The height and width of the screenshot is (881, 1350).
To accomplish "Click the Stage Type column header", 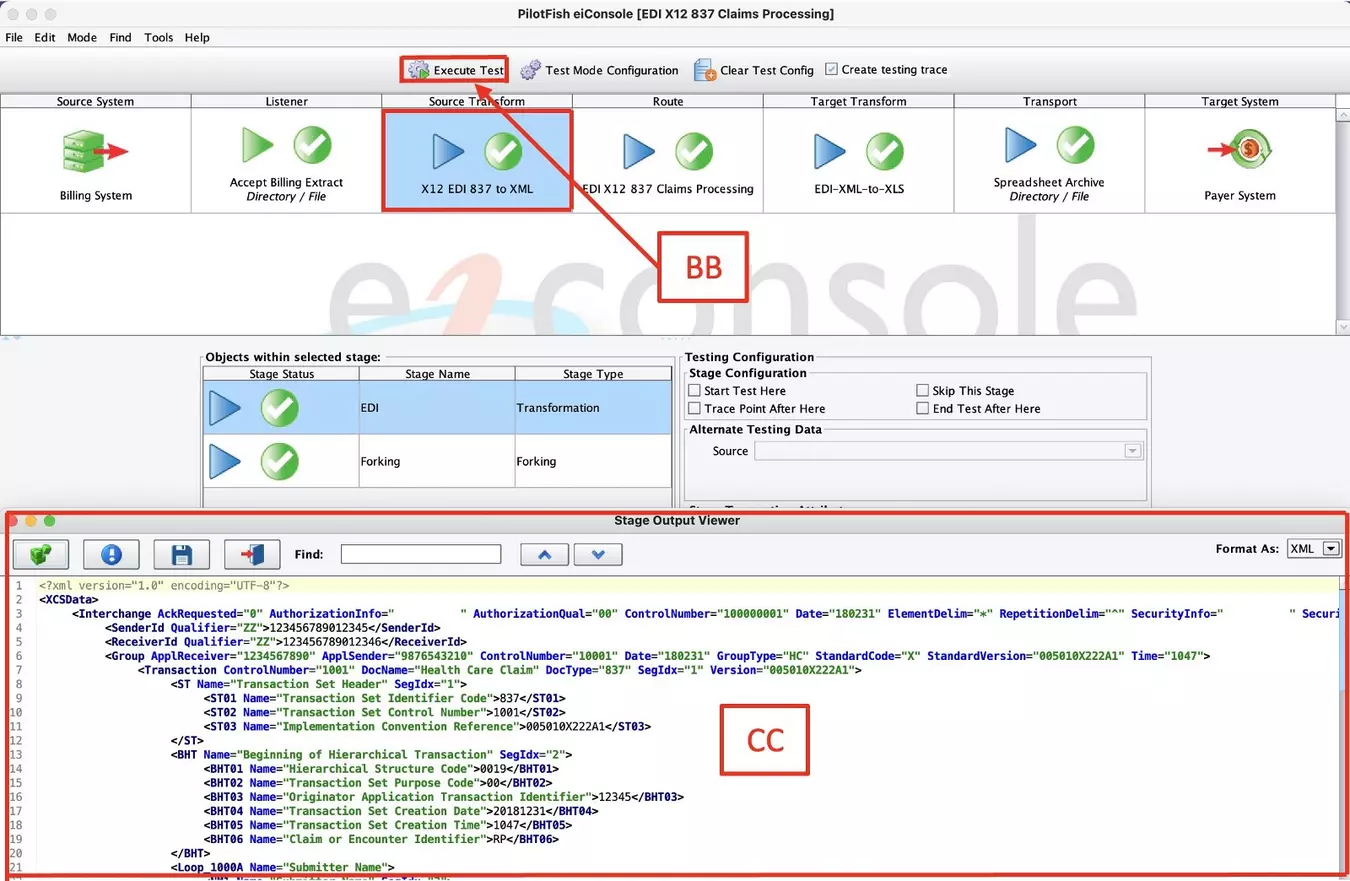I will click(x=593, y=374).
